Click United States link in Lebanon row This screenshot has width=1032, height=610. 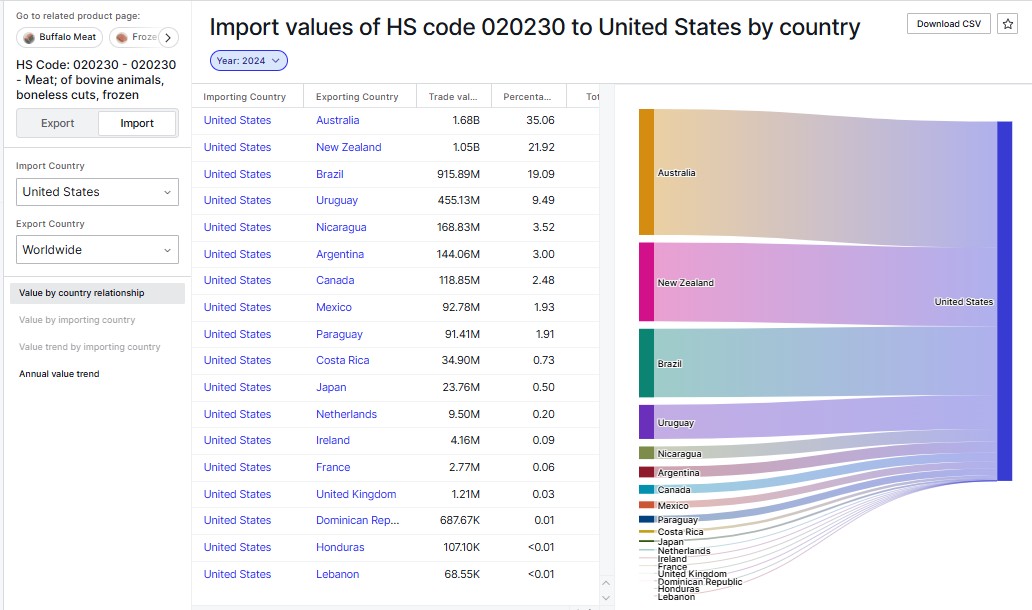[237, 574]
